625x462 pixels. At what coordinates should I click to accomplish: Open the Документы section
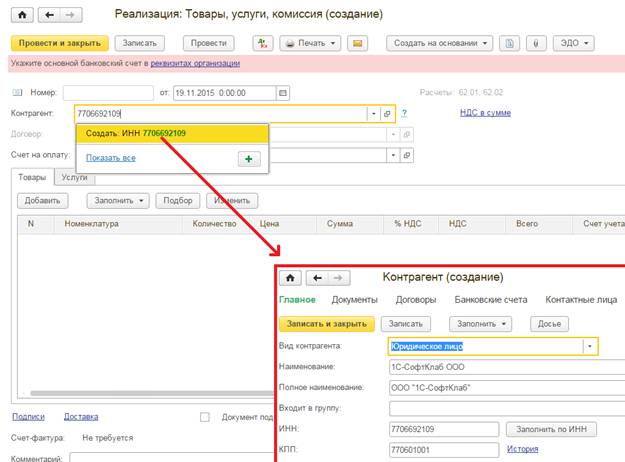pos(354,300)
